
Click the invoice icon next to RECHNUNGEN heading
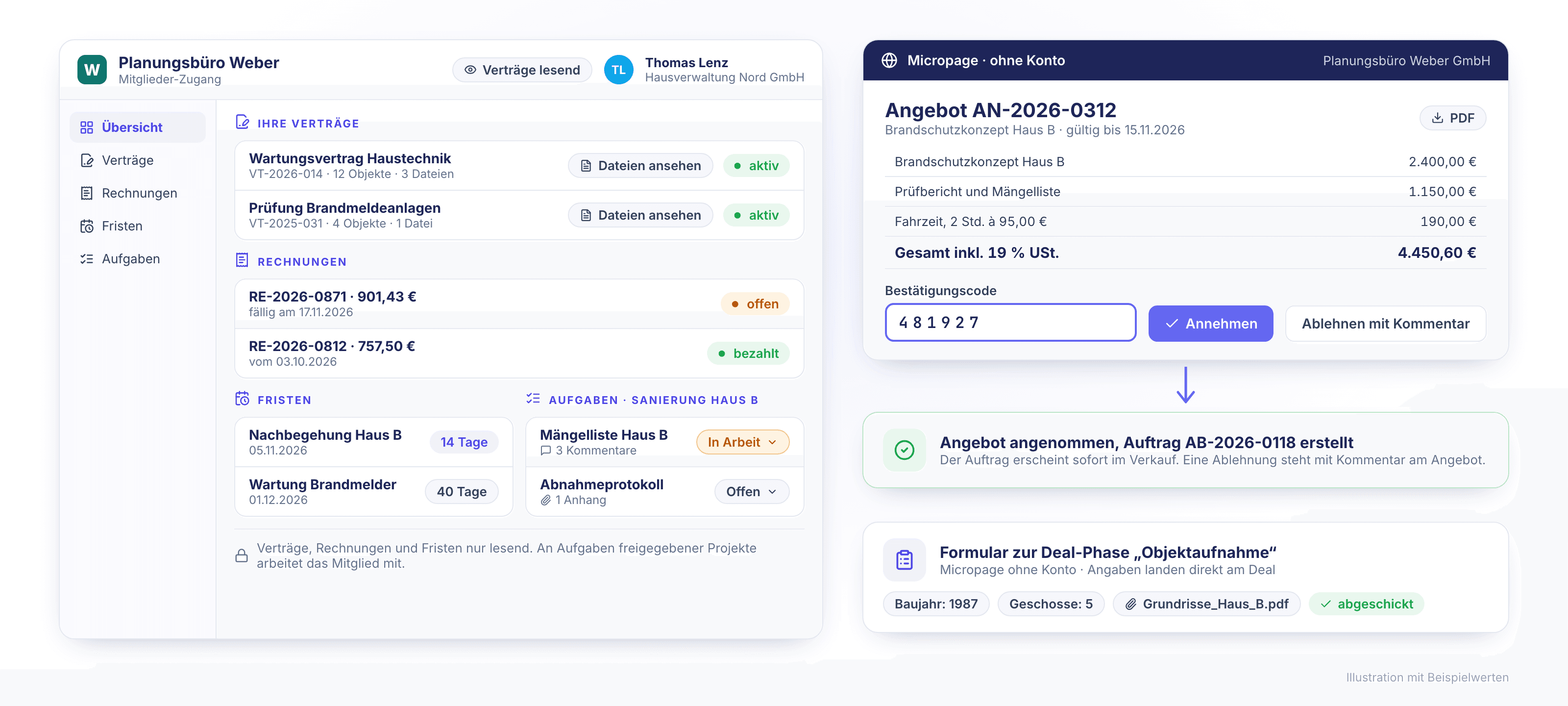coord(242,261)
